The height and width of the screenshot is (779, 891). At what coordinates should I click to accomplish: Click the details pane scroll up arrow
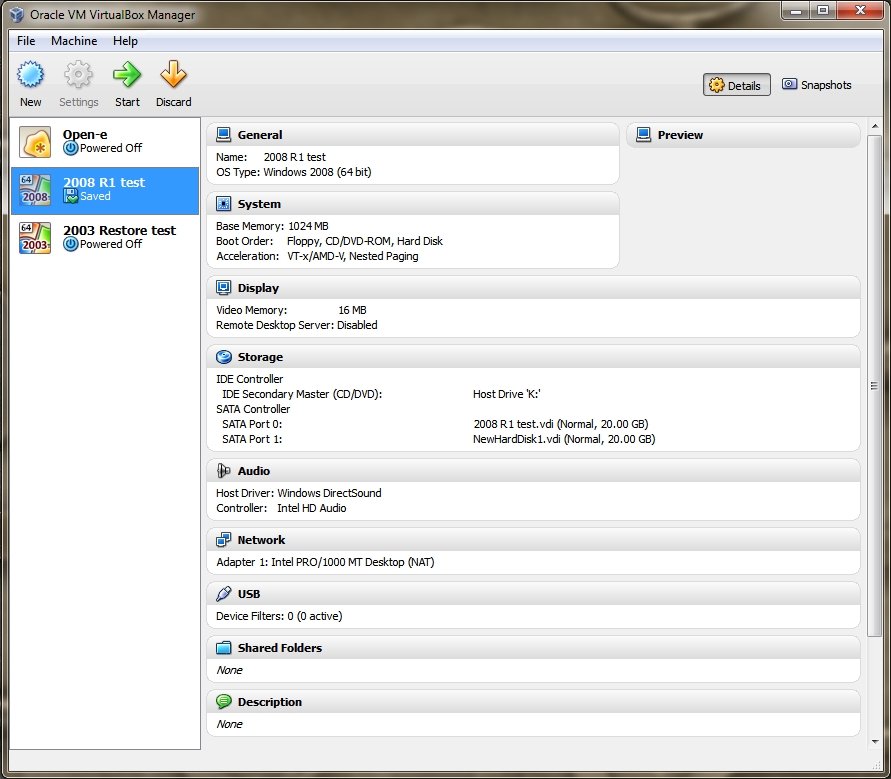click(x=875, y=126)
